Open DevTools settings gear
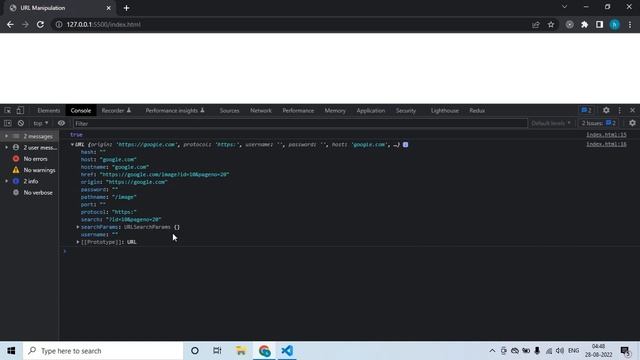Viewport: 640px width, 360px height. (606, 110)
